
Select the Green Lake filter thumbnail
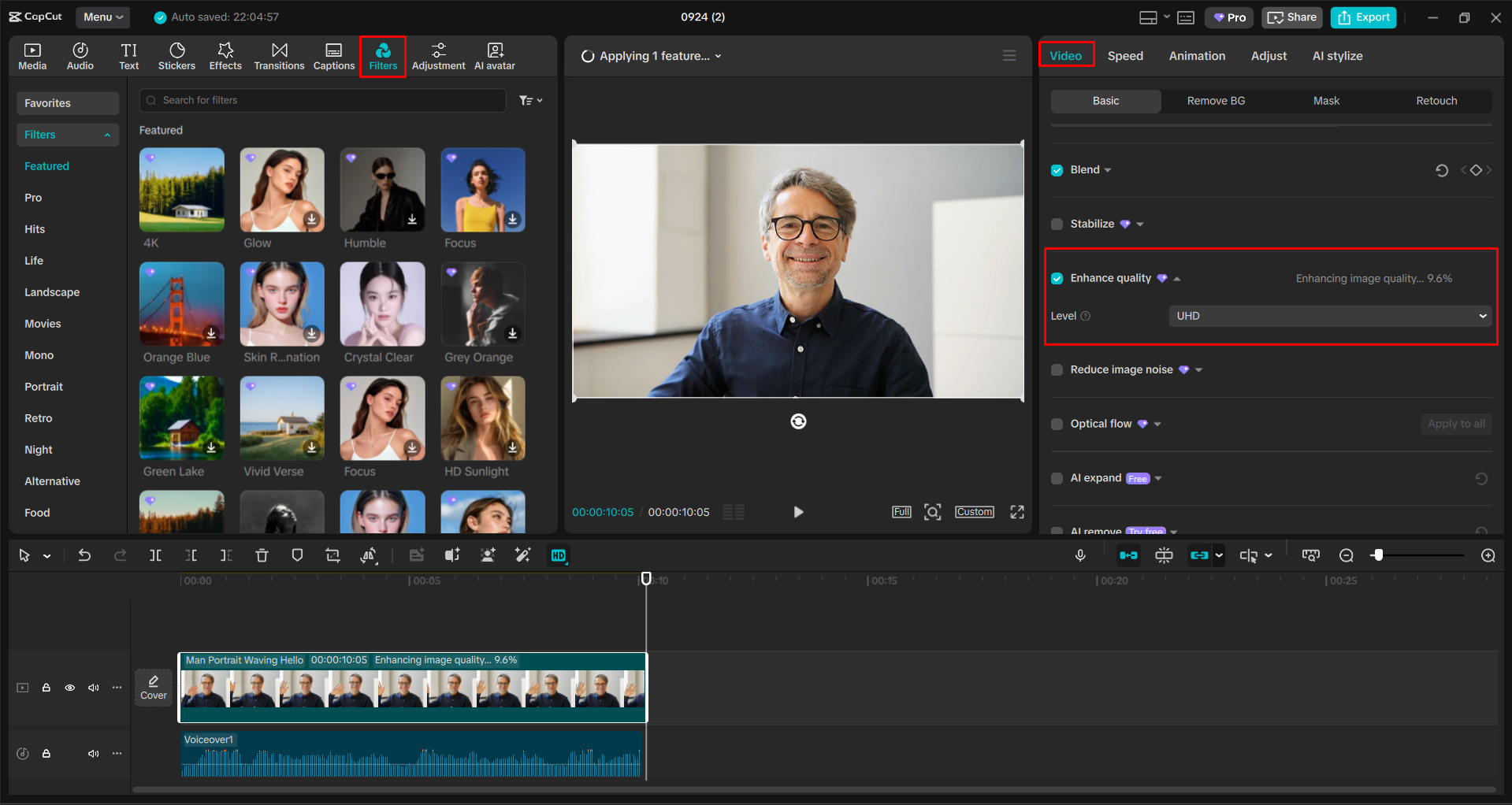click(x=181, y=418)
